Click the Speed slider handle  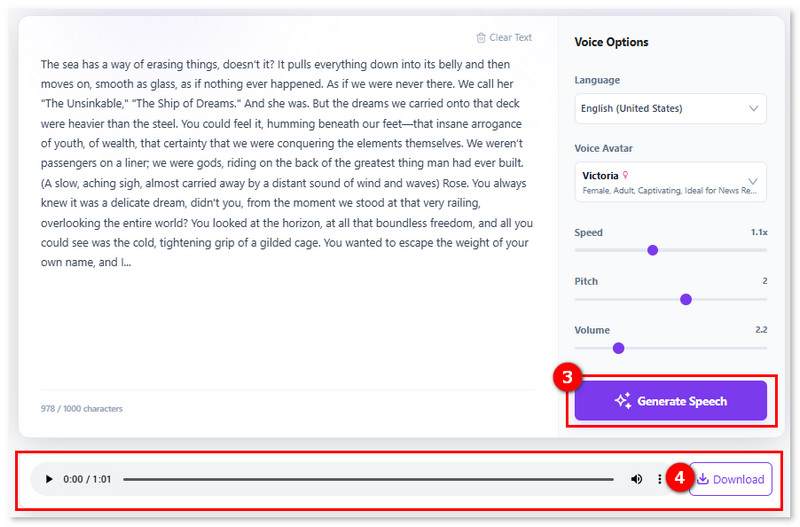[x=653, y=250]
